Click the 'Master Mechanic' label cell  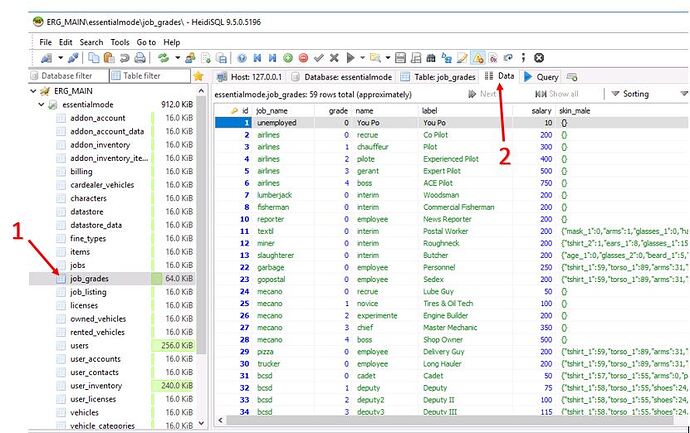tap(466, 327)
